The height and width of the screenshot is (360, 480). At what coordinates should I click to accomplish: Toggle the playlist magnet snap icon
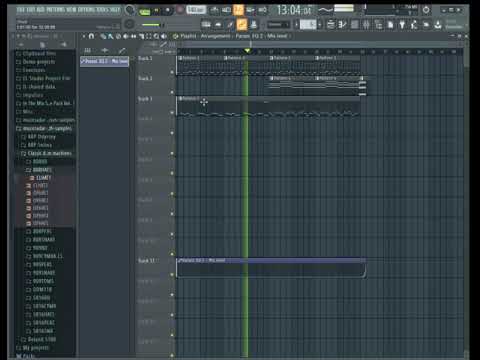point(91,36)
